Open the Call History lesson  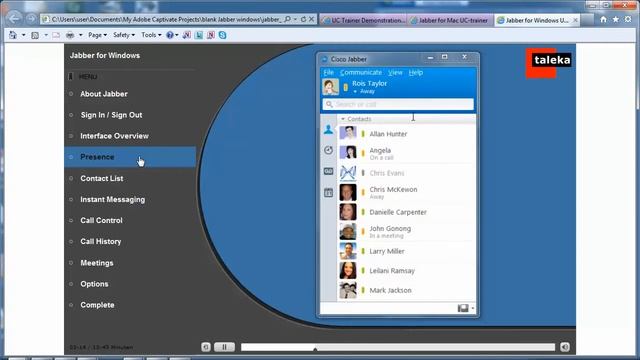[x=100, y=242]
